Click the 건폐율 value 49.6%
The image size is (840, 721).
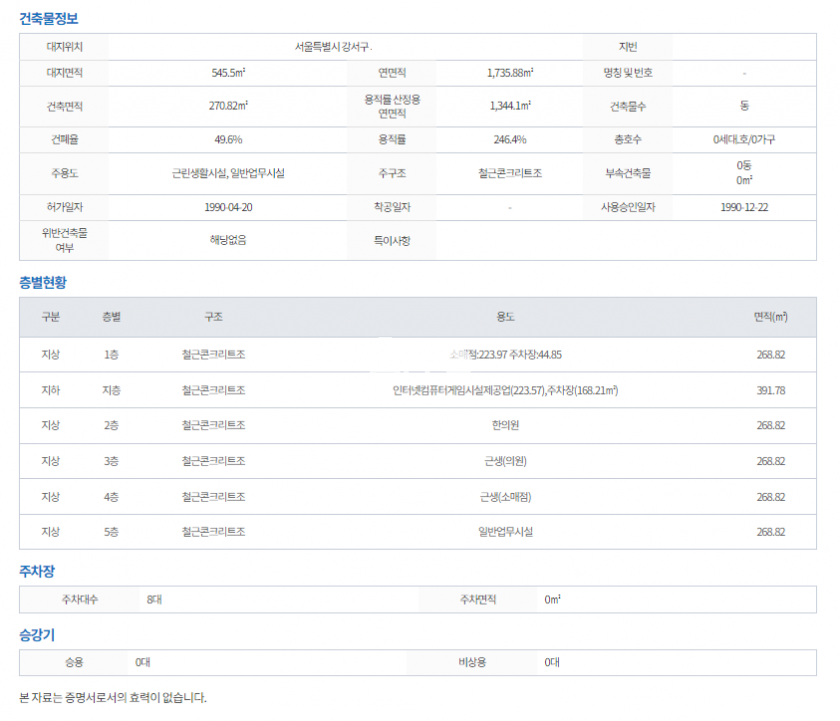(x=229, y=140)
